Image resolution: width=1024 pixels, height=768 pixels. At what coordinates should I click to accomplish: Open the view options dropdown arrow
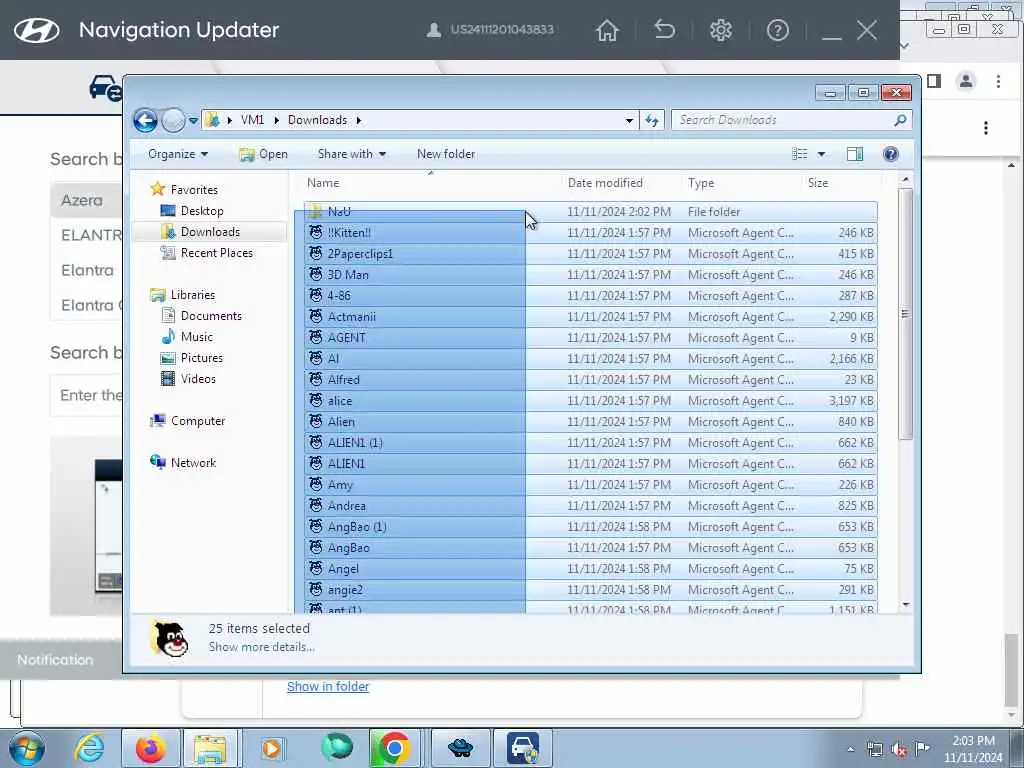pos(822,155)
